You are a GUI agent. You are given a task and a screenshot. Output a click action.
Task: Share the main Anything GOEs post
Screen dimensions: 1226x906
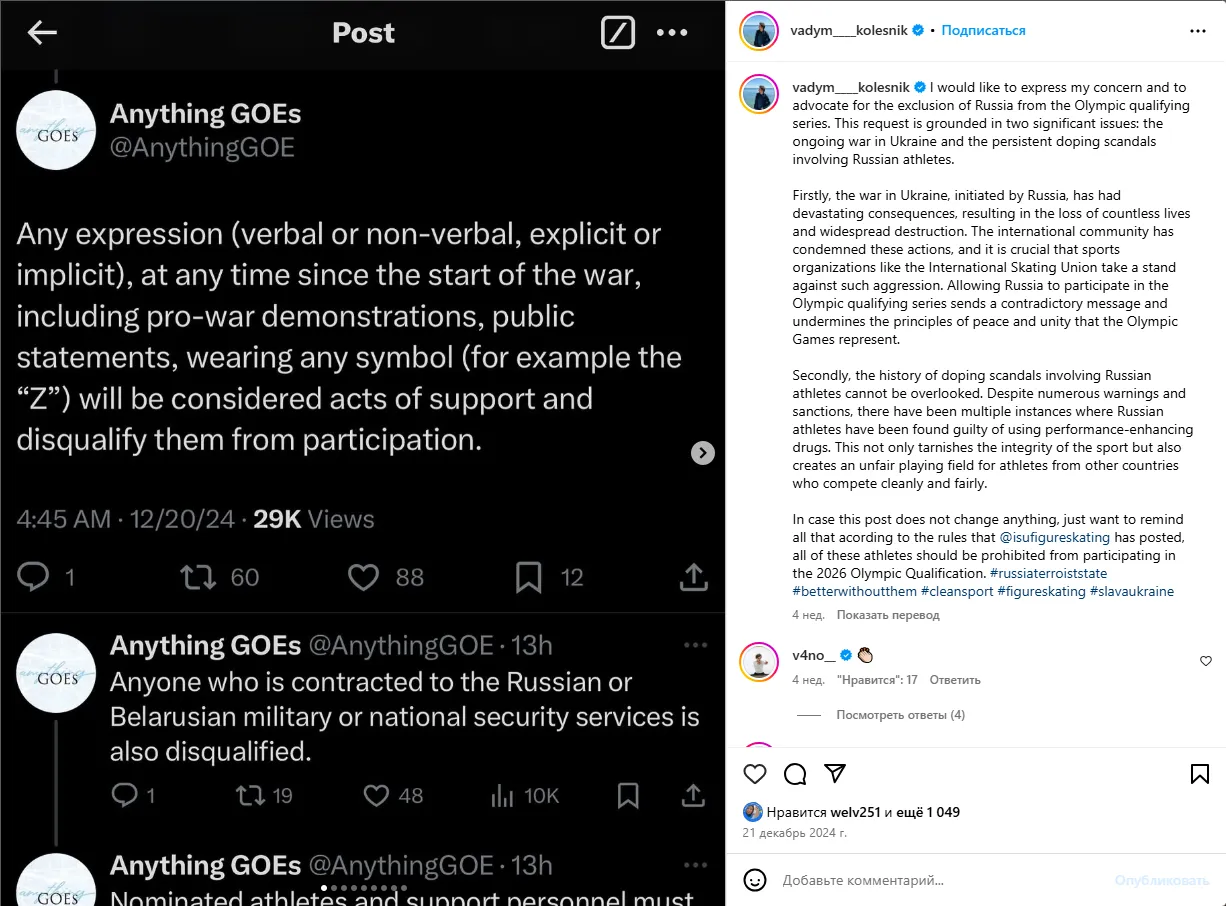click(x=693, y=576)
